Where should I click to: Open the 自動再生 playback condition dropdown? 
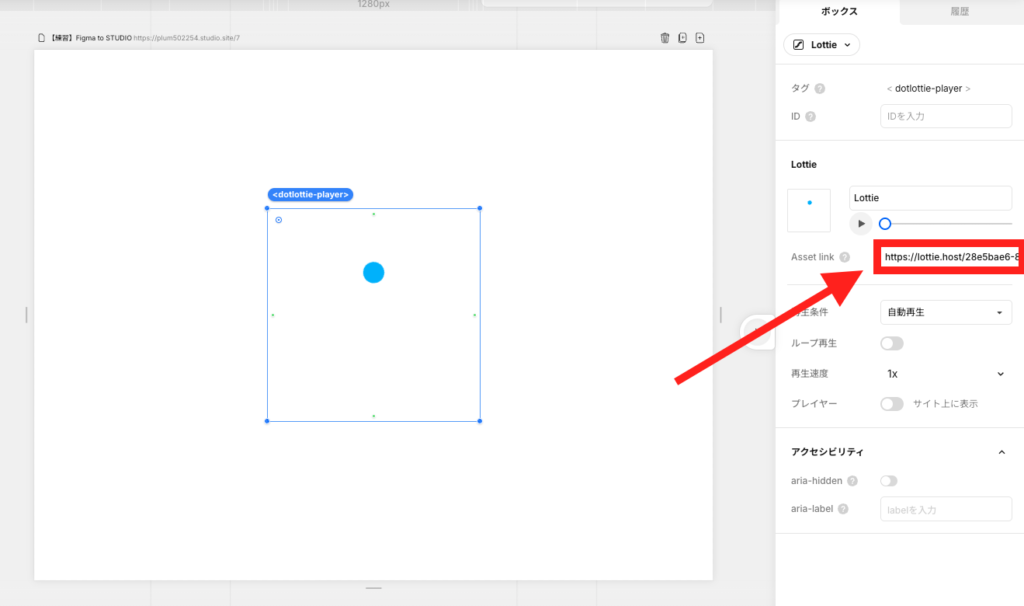point(945,313)
